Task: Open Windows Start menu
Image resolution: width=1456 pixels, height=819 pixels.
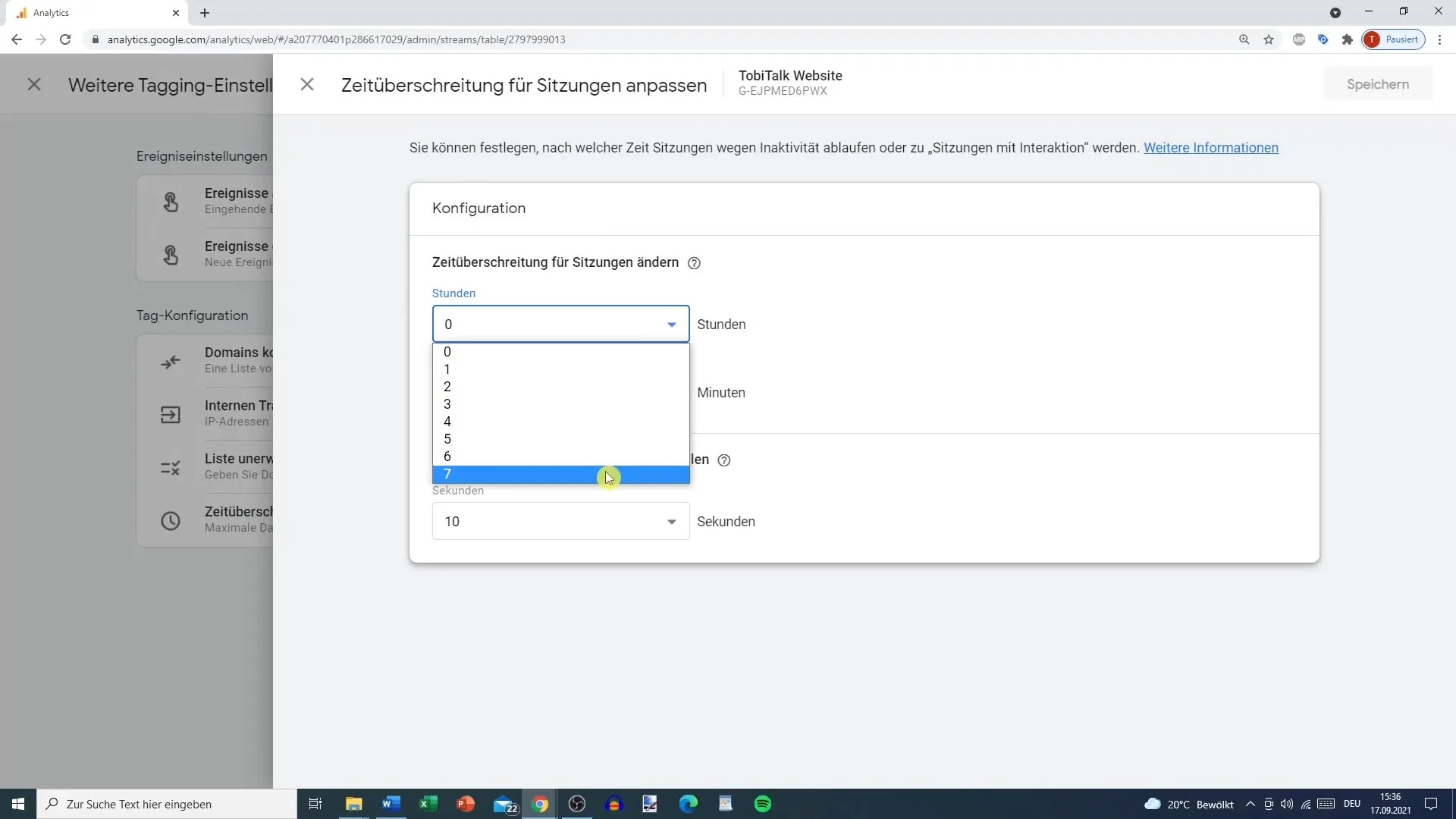Action: click(18, 804)
